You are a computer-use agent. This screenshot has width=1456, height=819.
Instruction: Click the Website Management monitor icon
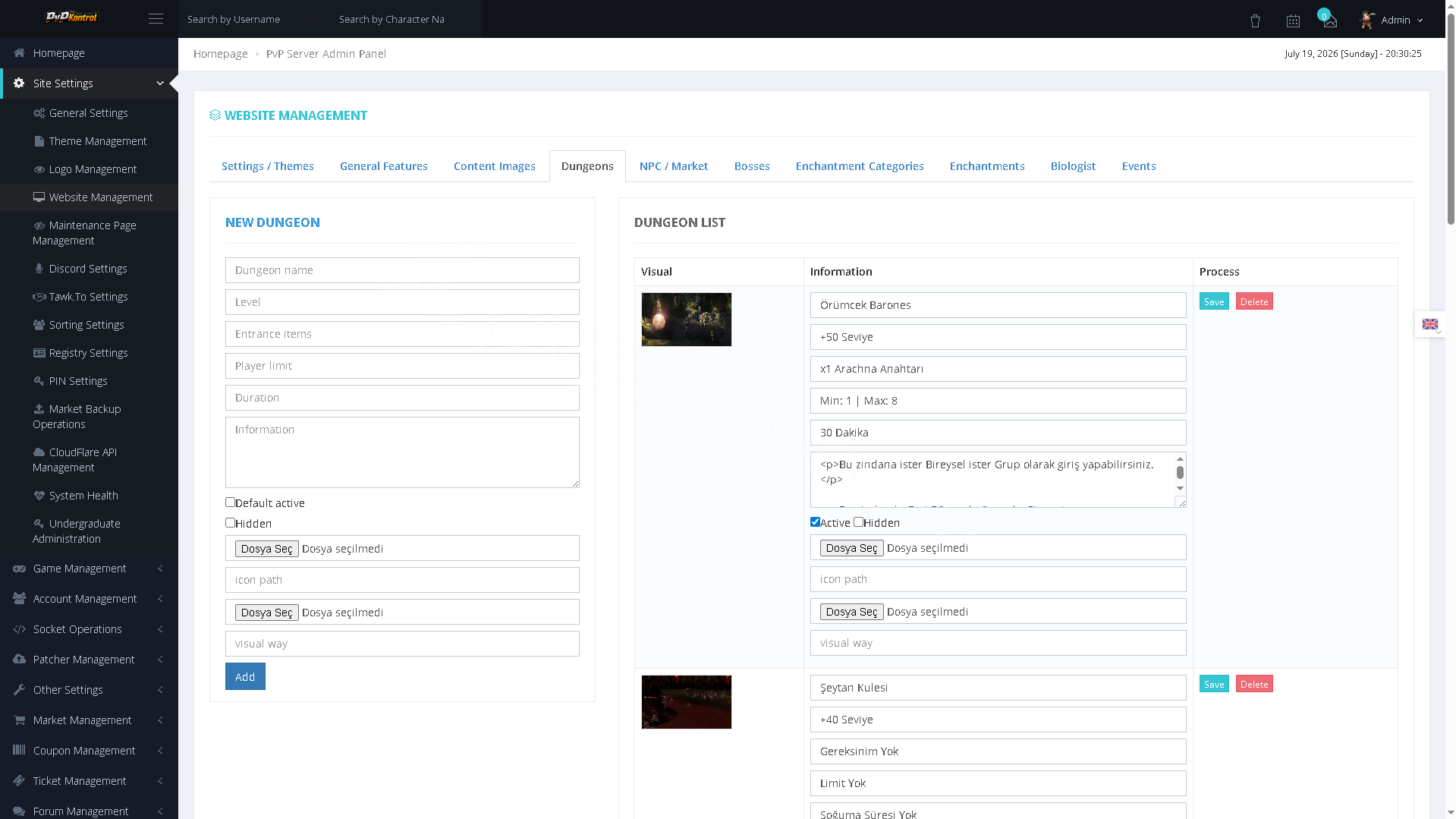39,197
